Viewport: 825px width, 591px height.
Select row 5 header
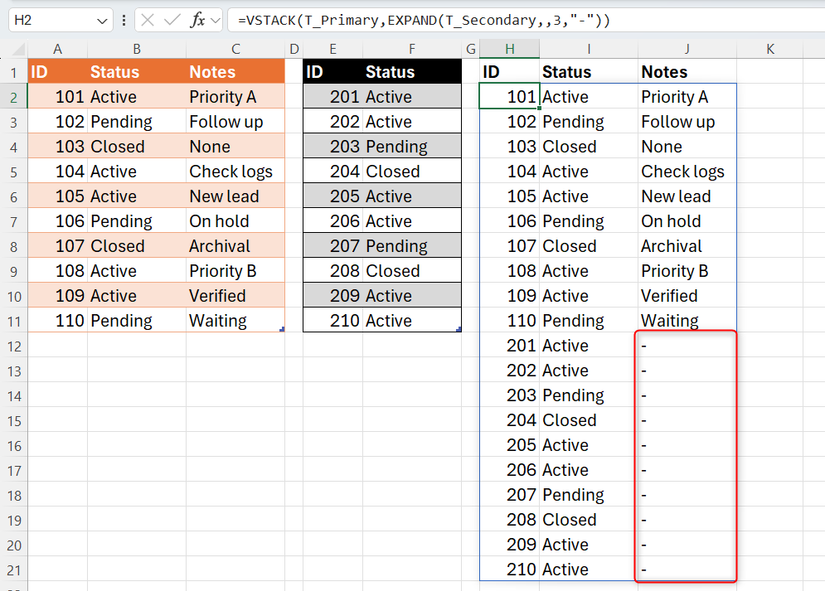[x=14, y=172]
